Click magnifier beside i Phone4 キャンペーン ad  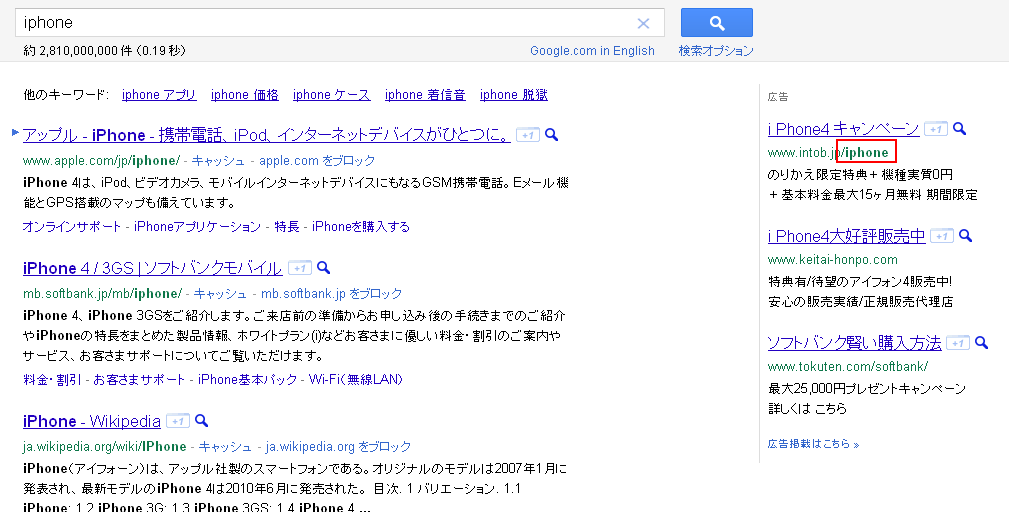[959, 129]
